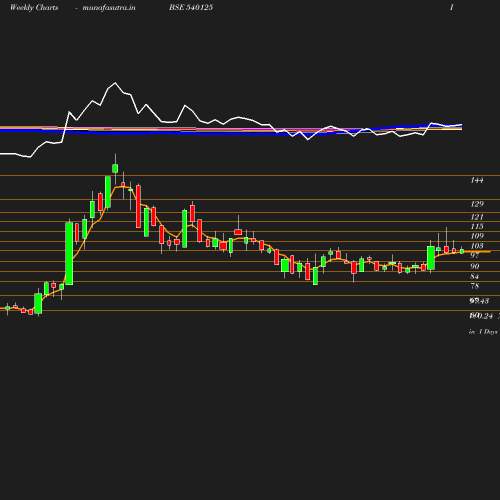Click the 129 price level label

coord(477,204)
